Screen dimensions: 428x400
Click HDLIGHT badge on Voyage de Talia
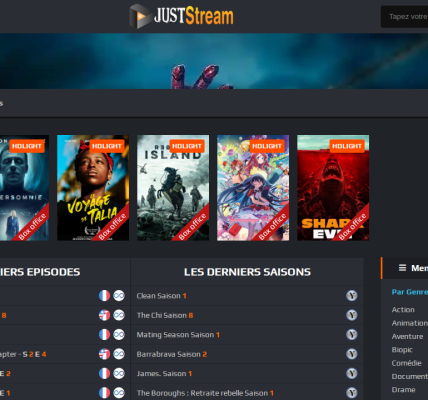107,146
